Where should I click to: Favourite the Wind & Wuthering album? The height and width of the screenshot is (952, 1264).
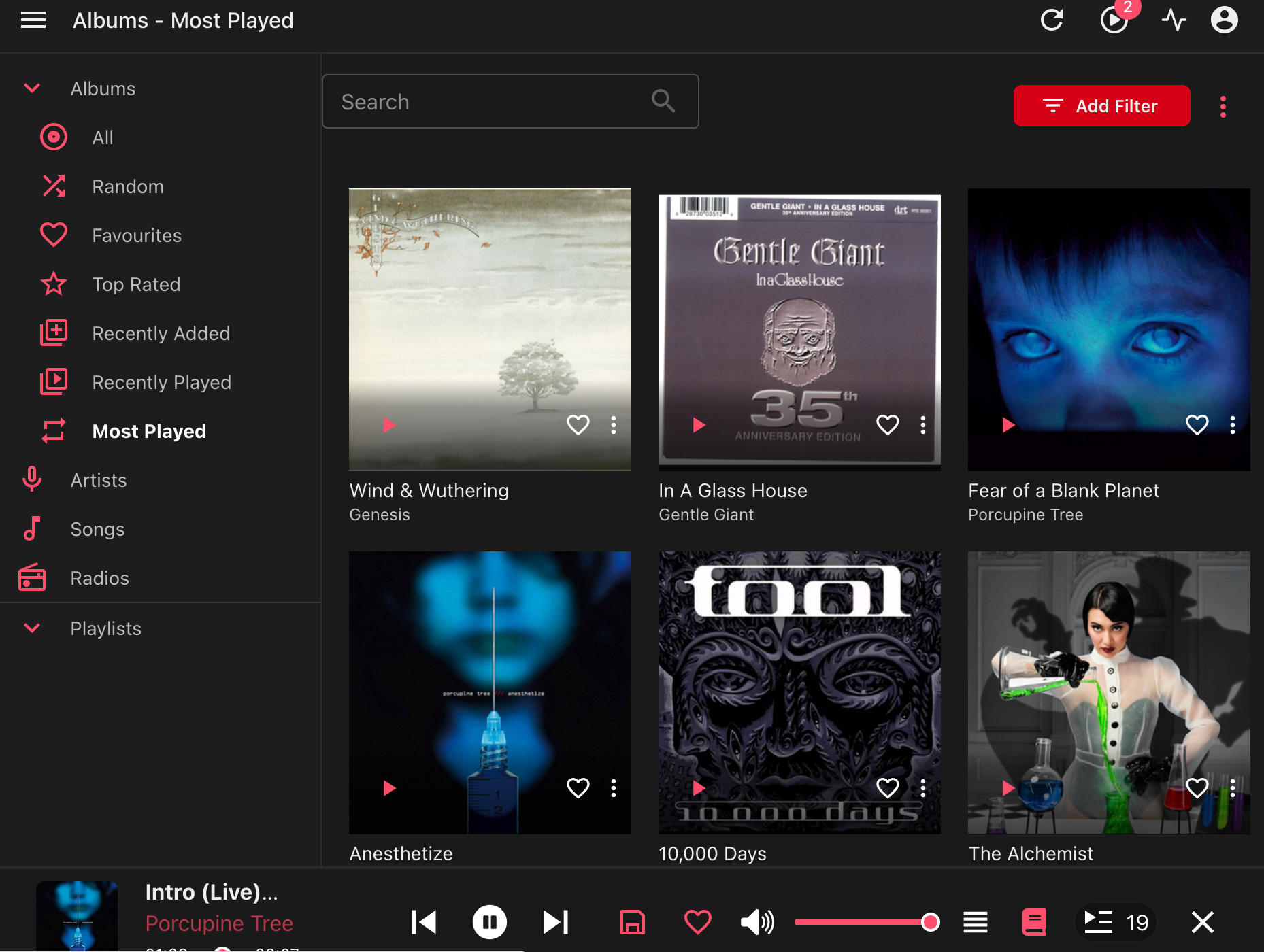tap(578, 425)
